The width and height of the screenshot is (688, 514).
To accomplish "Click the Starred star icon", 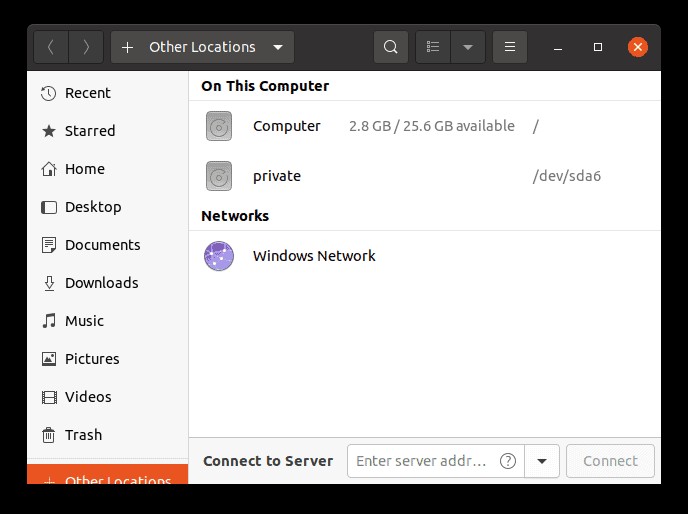I will [x=49, y=131].
